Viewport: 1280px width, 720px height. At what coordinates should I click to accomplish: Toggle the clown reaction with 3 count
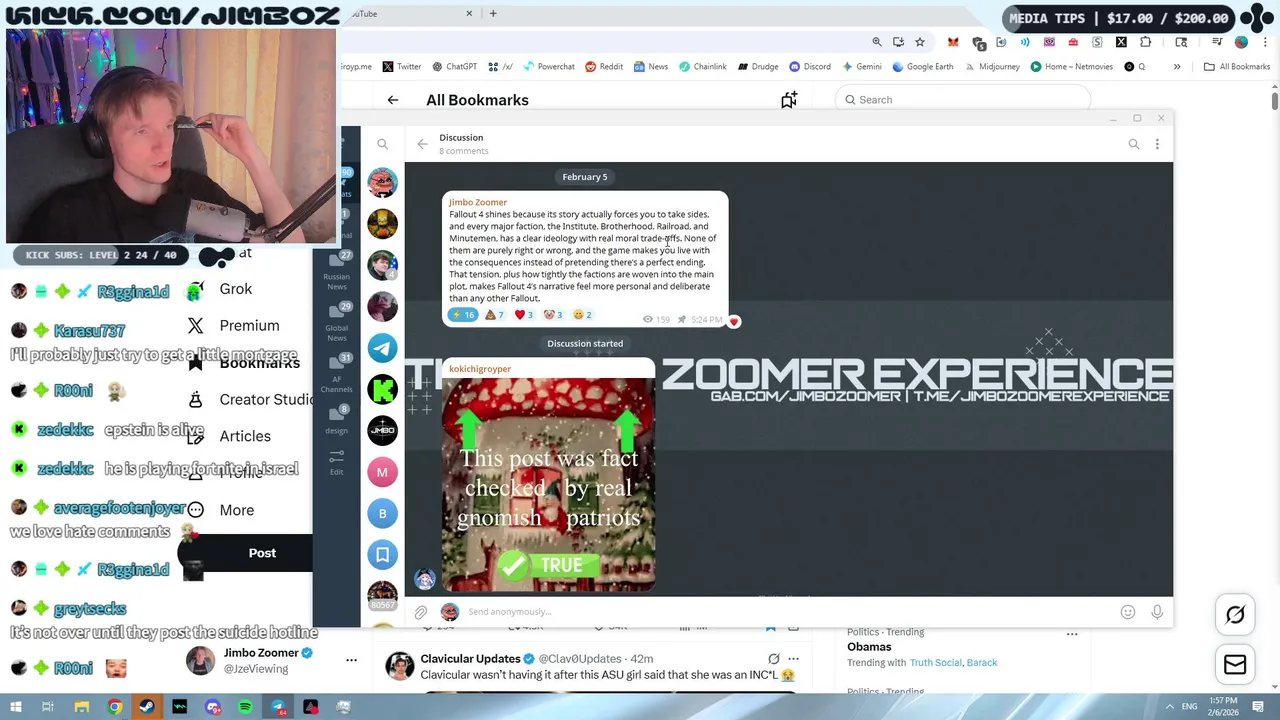553,315
